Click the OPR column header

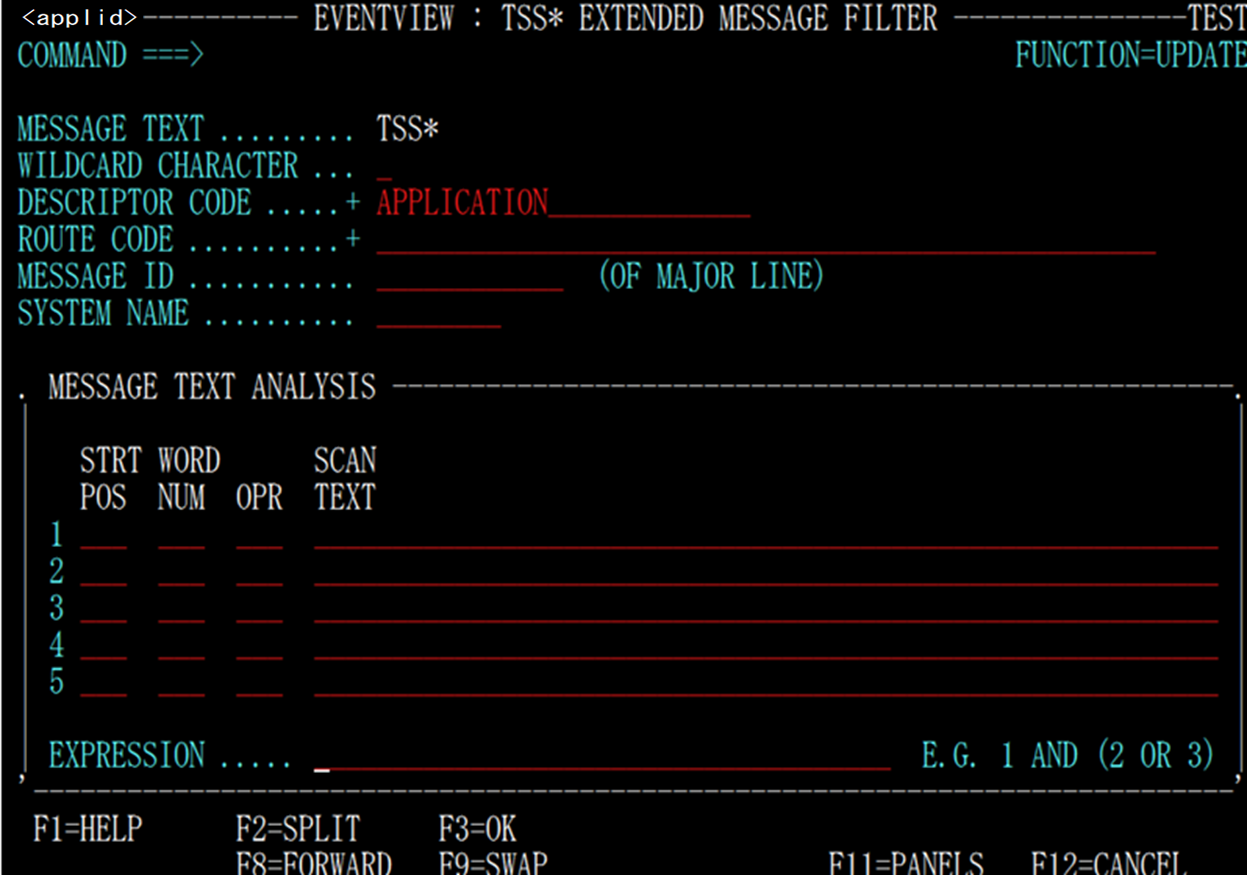(260, 497)
